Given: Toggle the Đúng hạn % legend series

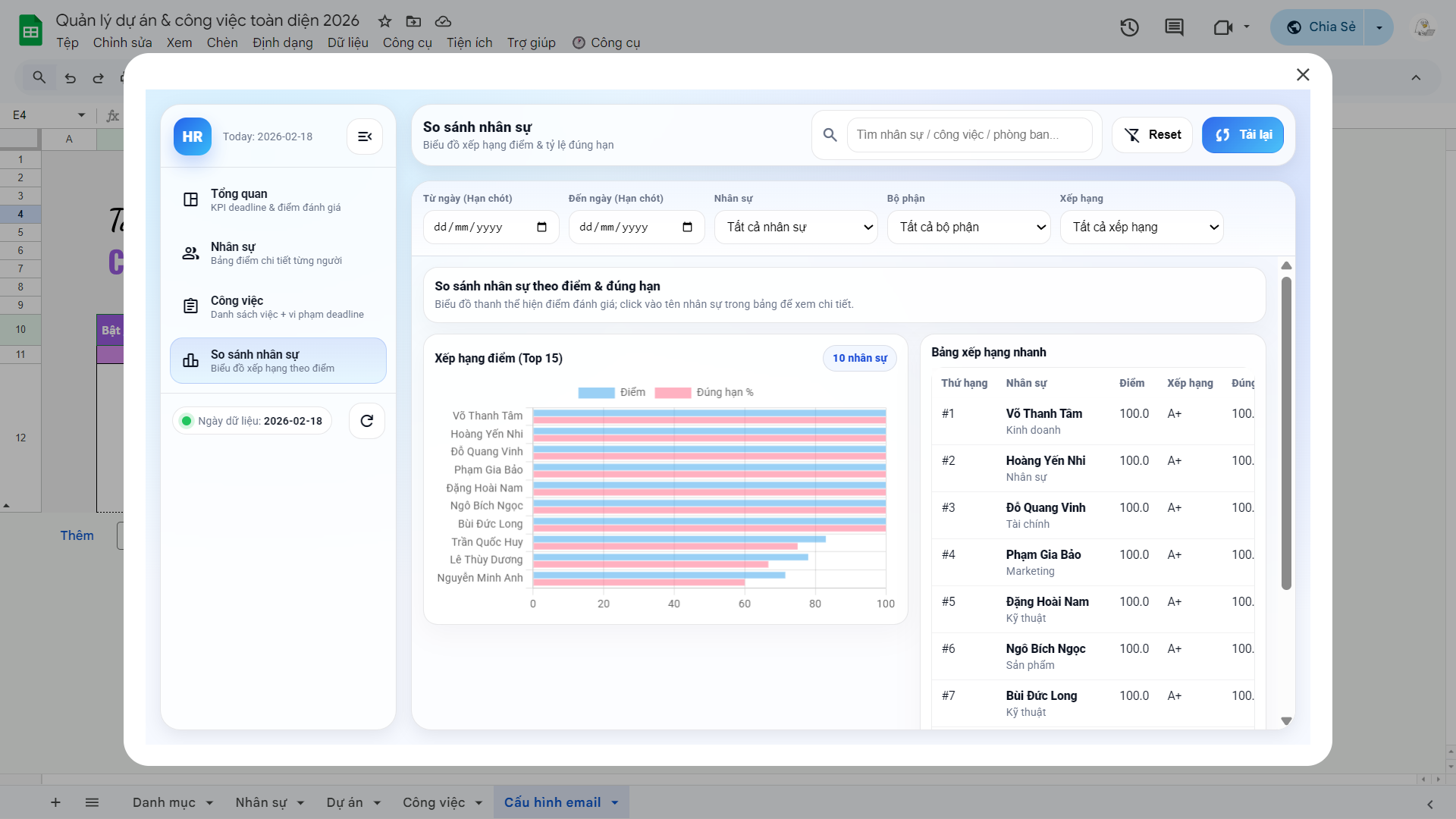Looking at the screenshot, I should (704, 392).
